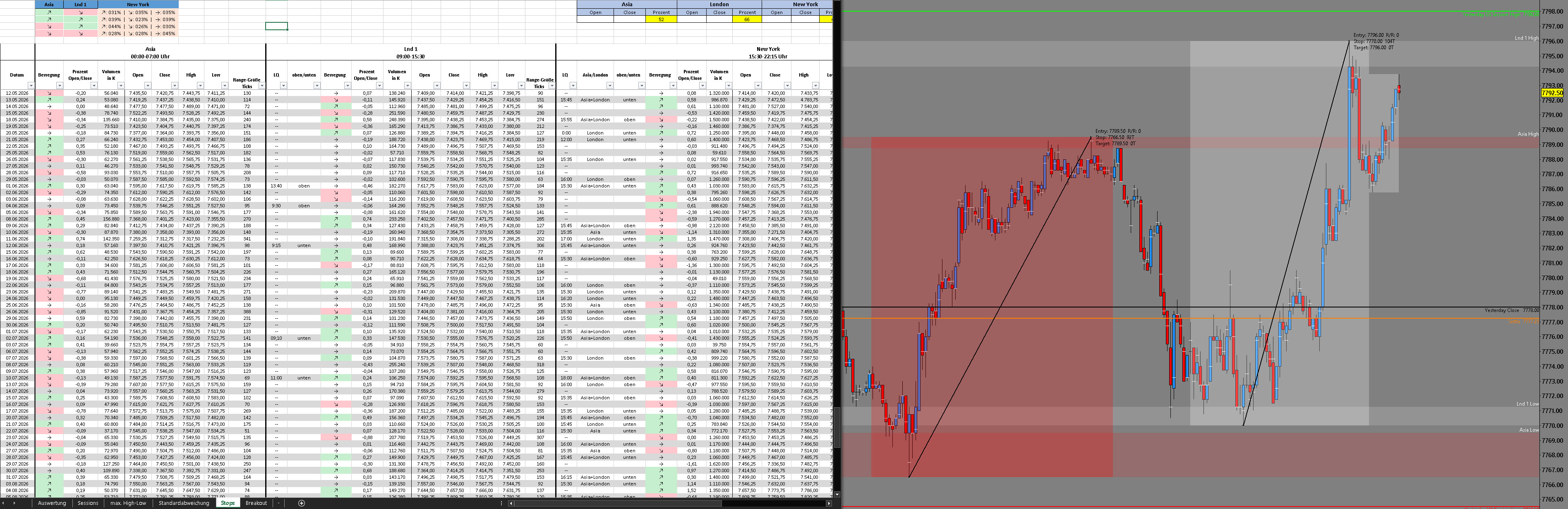Select the date cell 01.06.2026
Viewport: 1568px width, 509px height.
click(17, 186)
